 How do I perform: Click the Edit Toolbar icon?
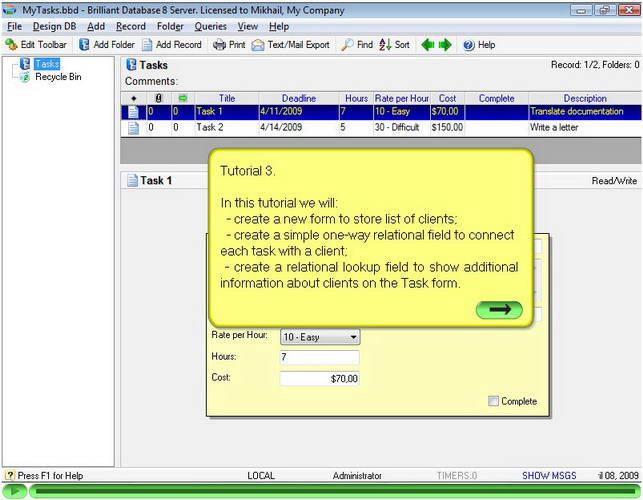coord(11,45)
